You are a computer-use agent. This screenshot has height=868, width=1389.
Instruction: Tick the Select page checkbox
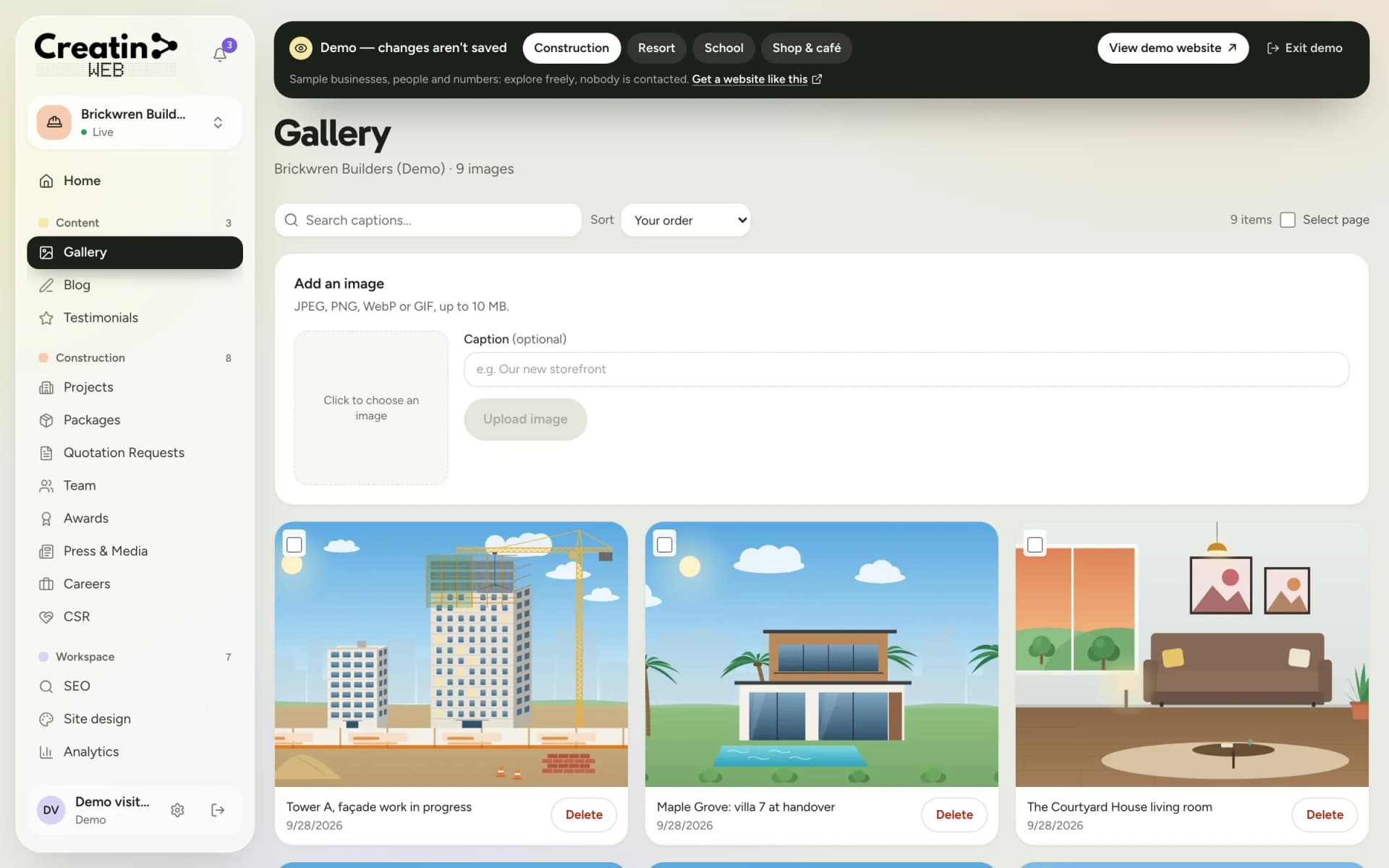[1288, 220]
